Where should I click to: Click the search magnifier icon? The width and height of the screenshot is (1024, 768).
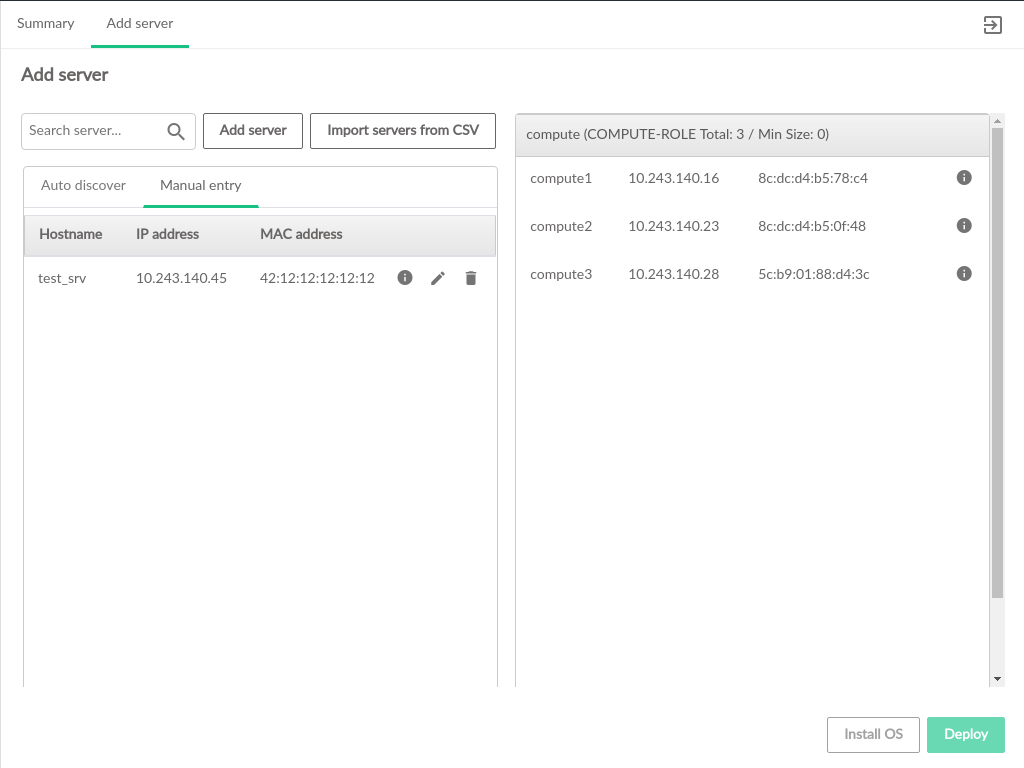point(176,131)
